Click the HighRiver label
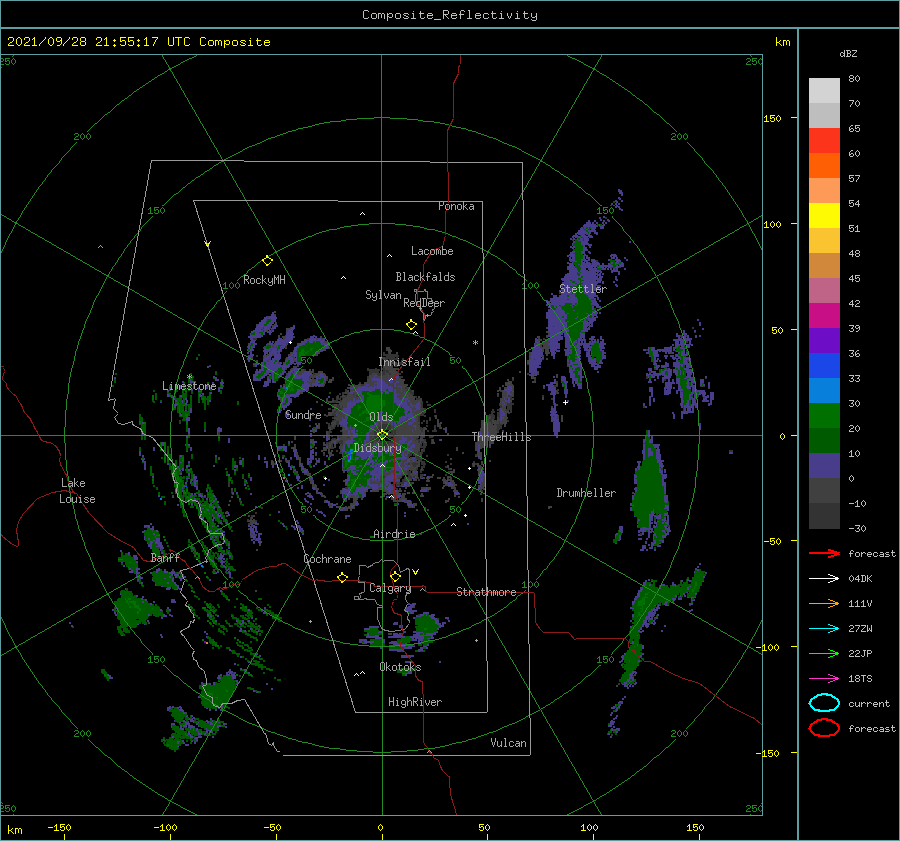 tap(415, 702)
